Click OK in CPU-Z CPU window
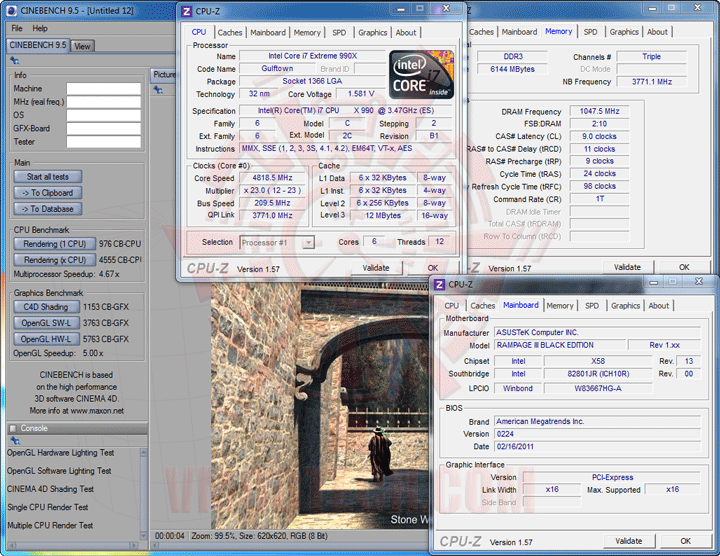The width and height of the screenshot is (720, 556). 433,268
